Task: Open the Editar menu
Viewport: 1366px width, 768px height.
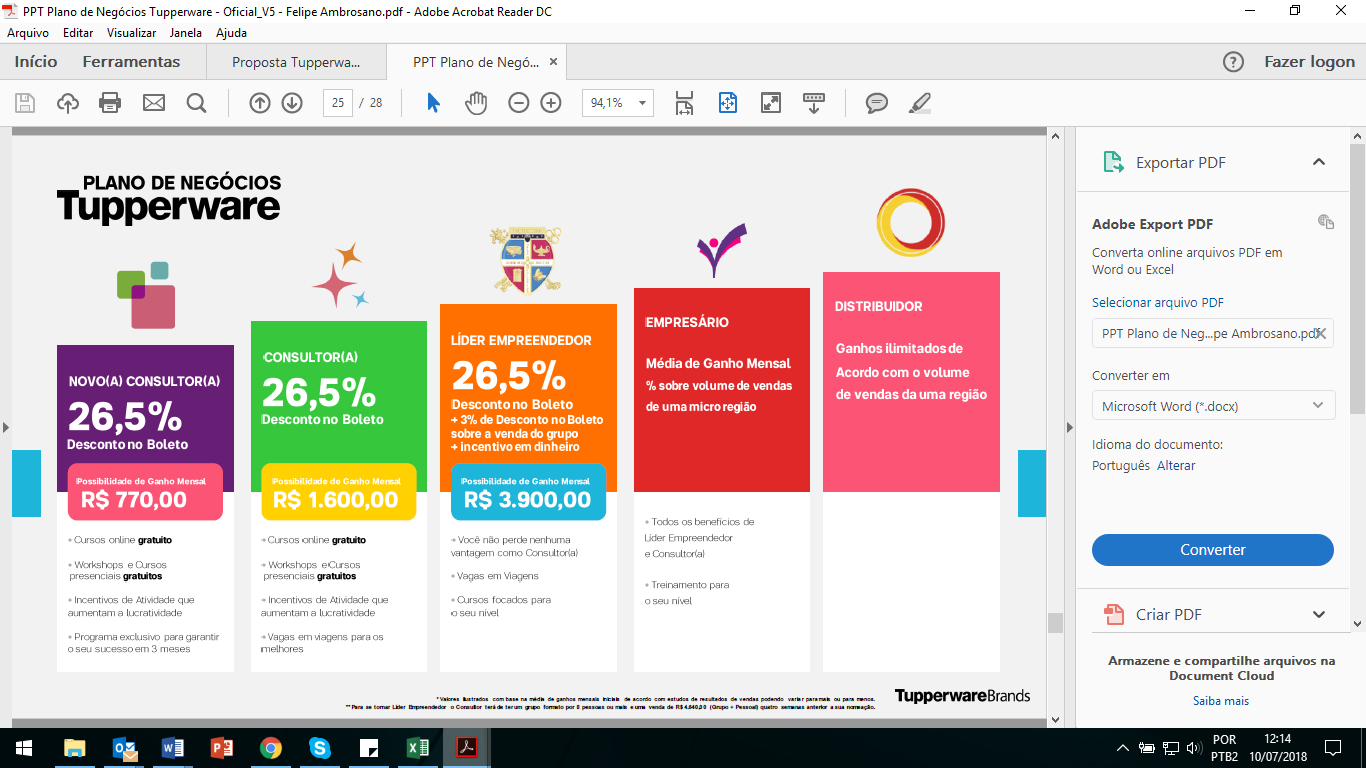Action: pos(78,33)
